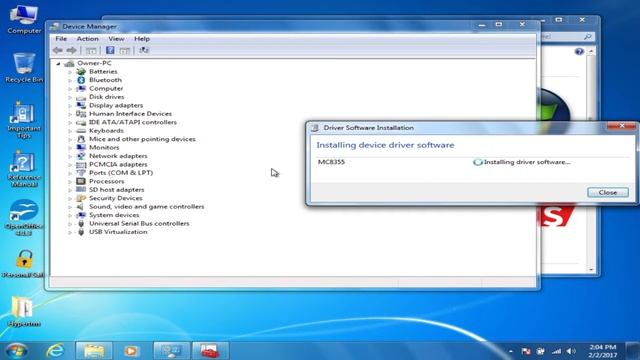
Task: Open the Hyperterm folder on desktop
Action: coord(24,311)
